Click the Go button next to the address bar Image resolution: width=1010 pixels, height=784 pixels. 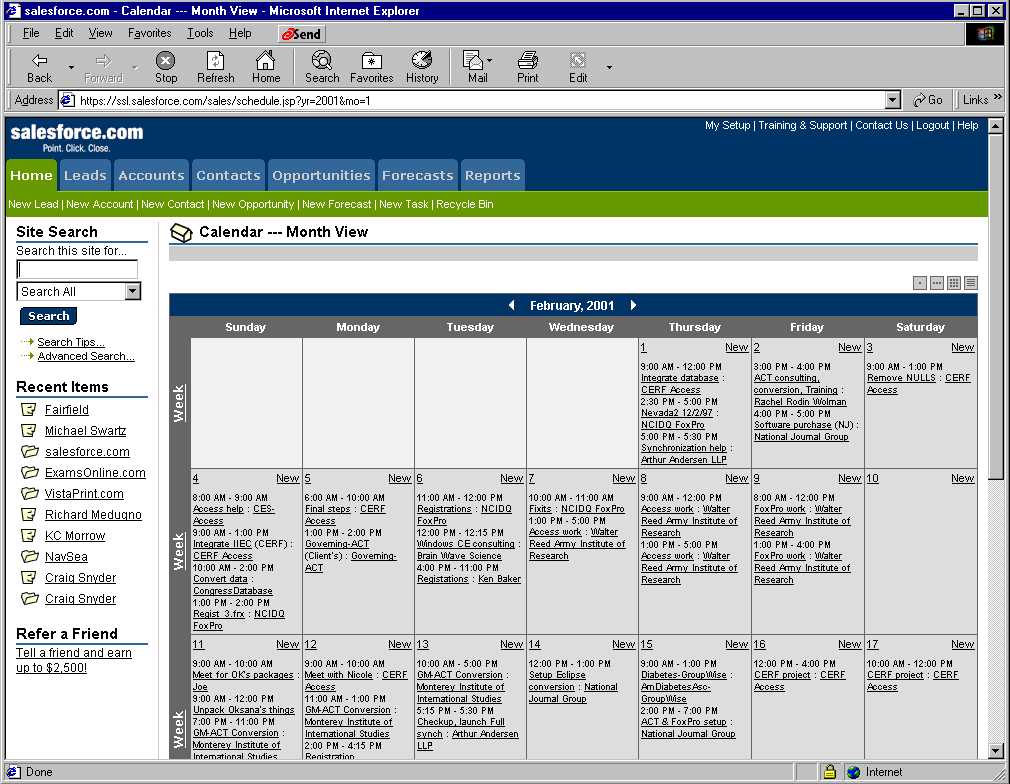[928, 100]
